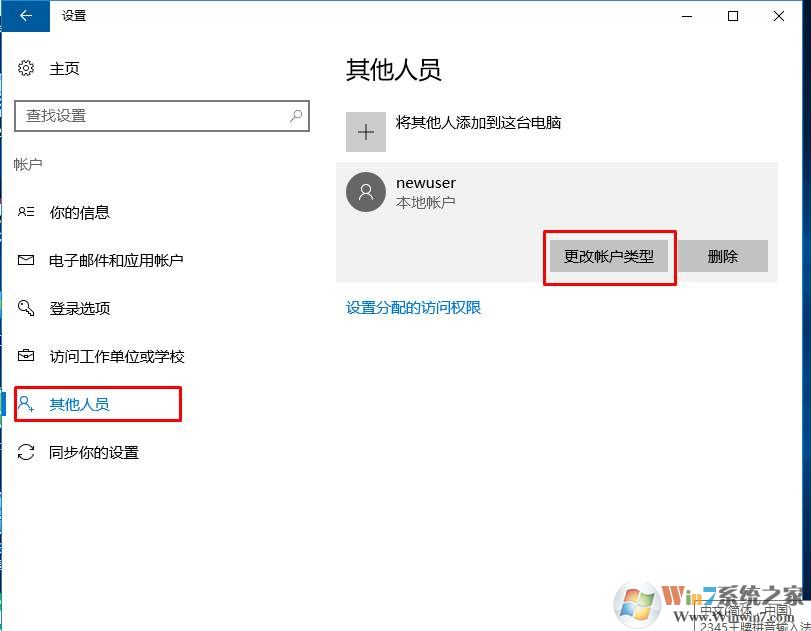Screen dimensions: 811x631
Task: Click the add-person icon beside 其他人员
Action: click(x=26, y=404)
